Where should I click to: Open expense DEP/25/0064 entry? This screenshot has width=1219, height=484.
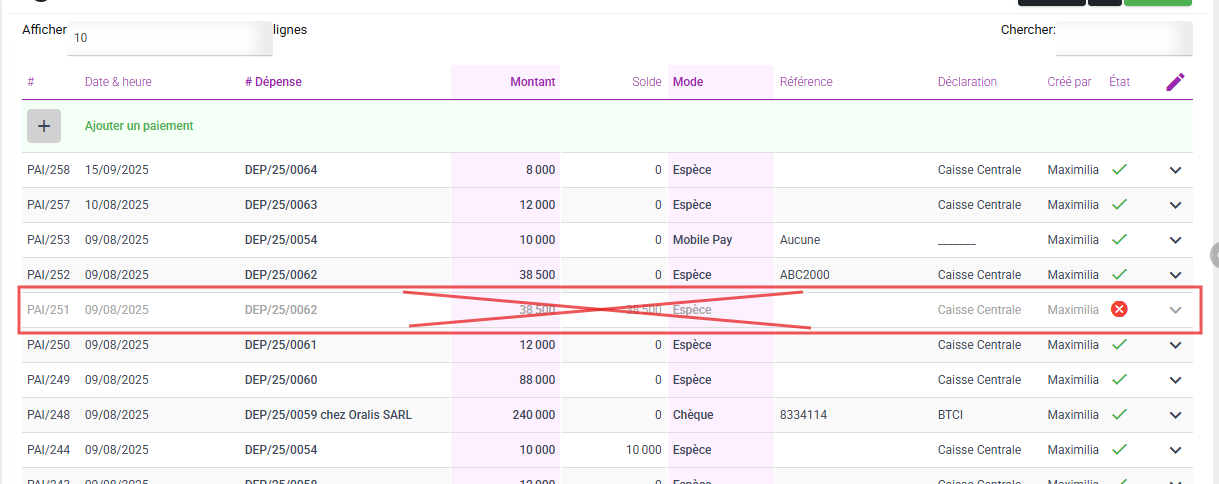pos(281,170)
